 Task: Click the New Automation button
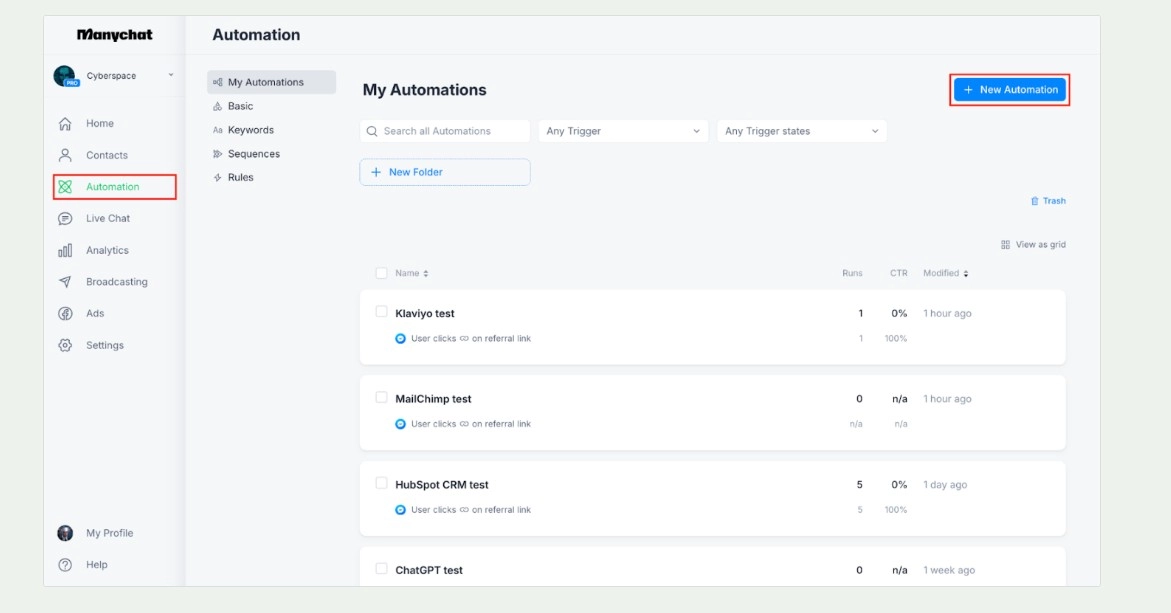(1010, 90)
